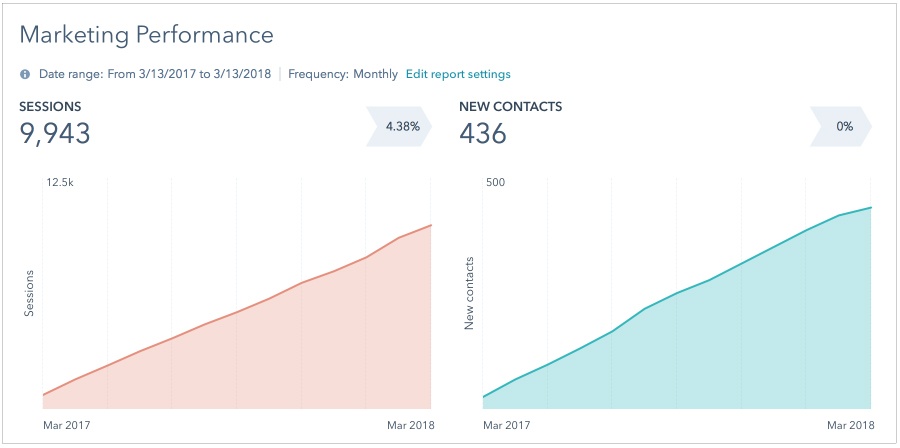Click the info icon beside Date range
This screenshot has width=900, height=448.
25,75
